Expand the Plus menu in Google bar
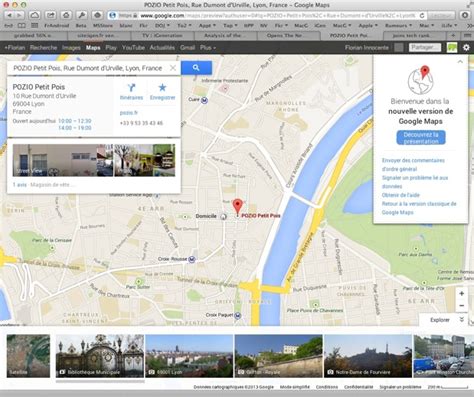 pyautogui.click(x=208, y=48)
